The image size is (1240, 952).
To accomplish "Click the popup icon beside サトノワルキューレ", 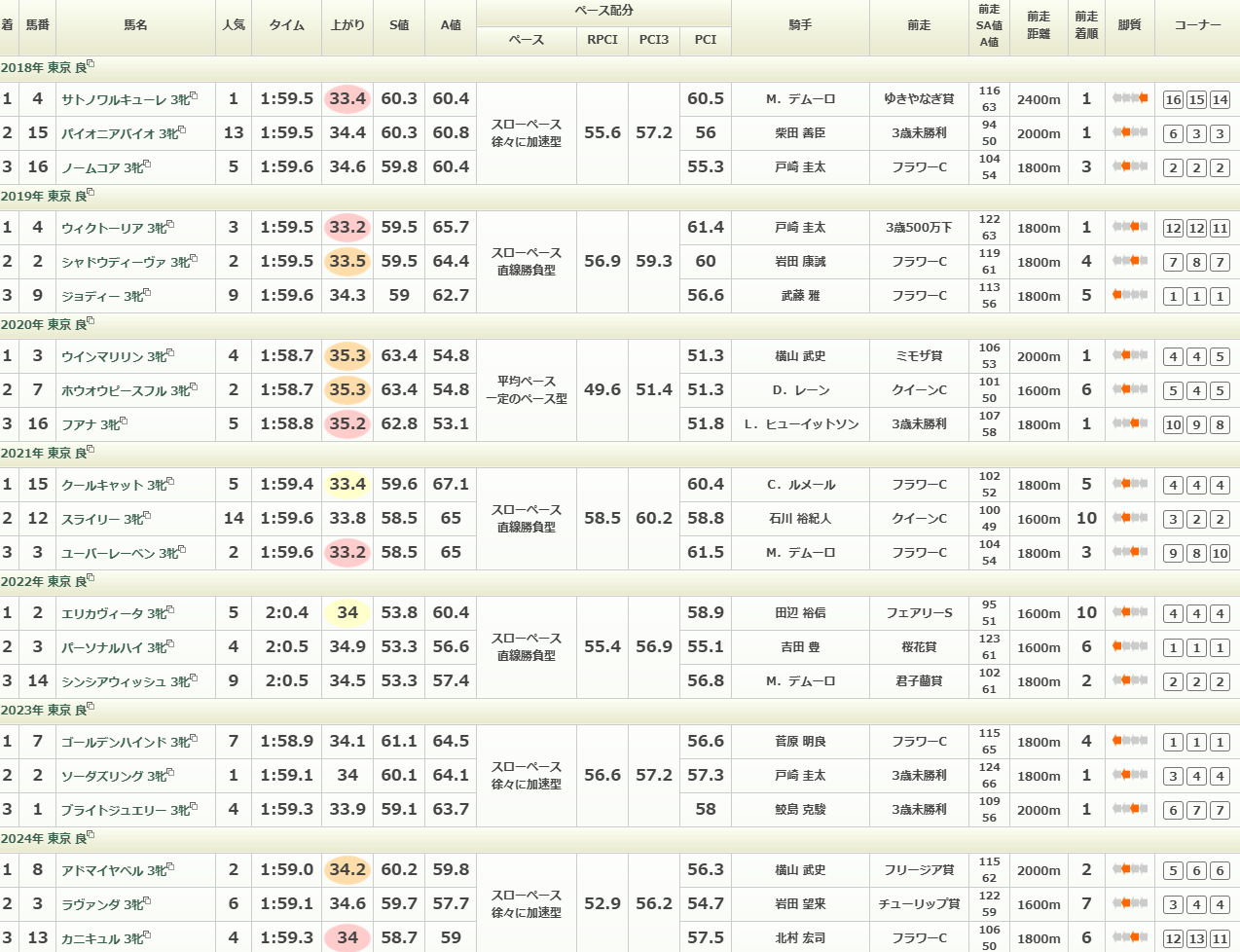I will [x=194, y=95].
